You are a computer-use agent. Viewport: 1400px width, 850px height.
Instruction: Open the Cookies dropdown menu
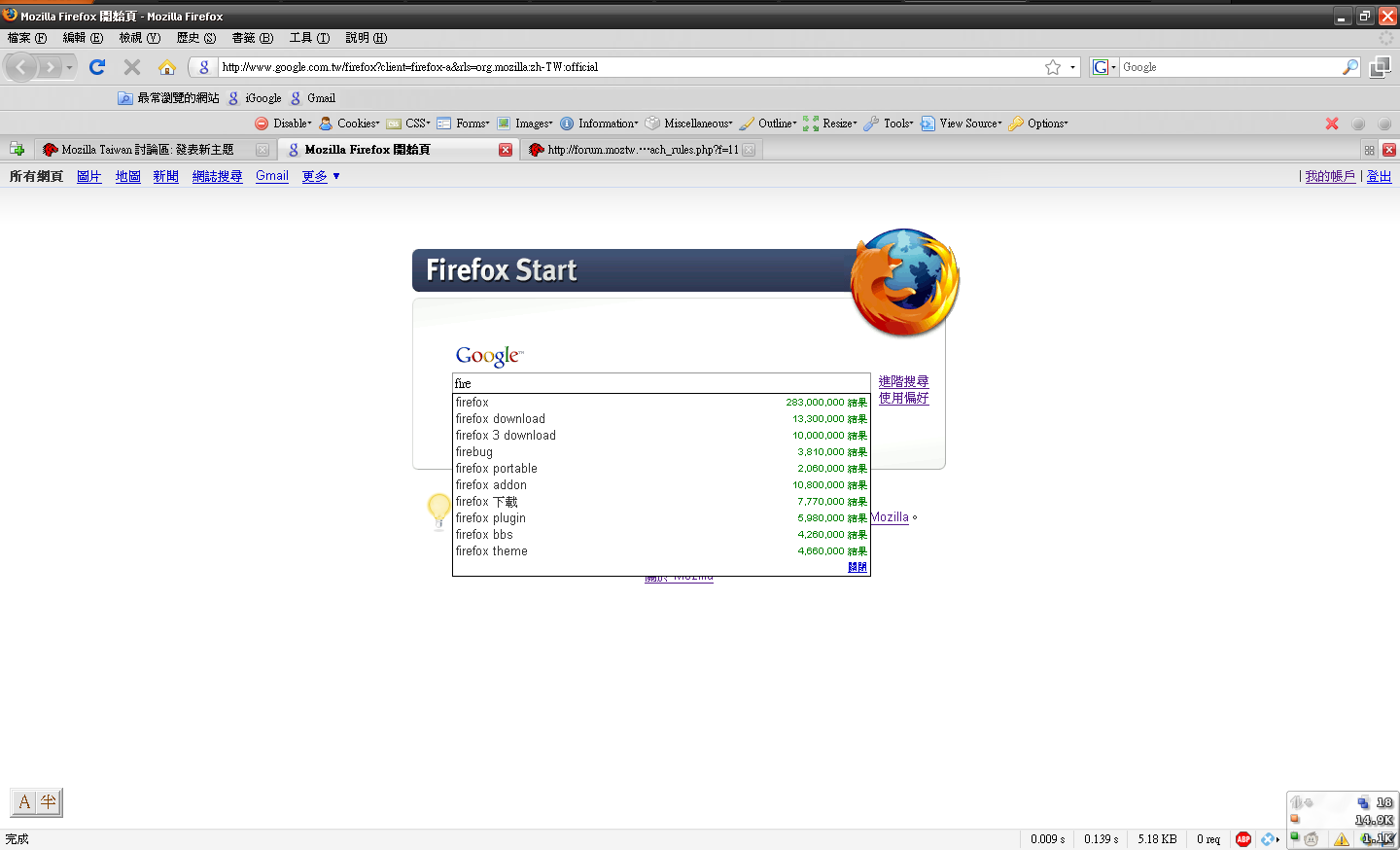pos(349,124)
